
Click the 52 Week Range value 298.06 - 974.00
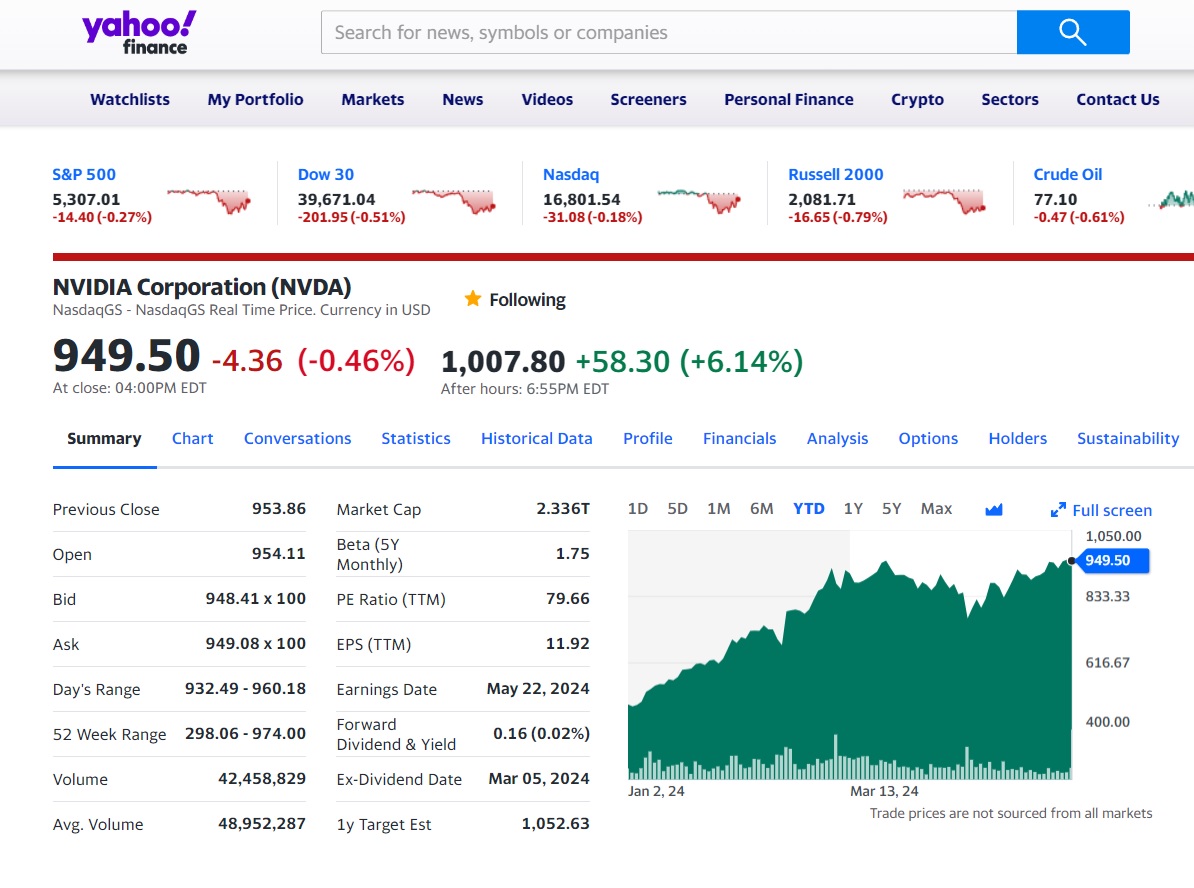pos(245,733)
